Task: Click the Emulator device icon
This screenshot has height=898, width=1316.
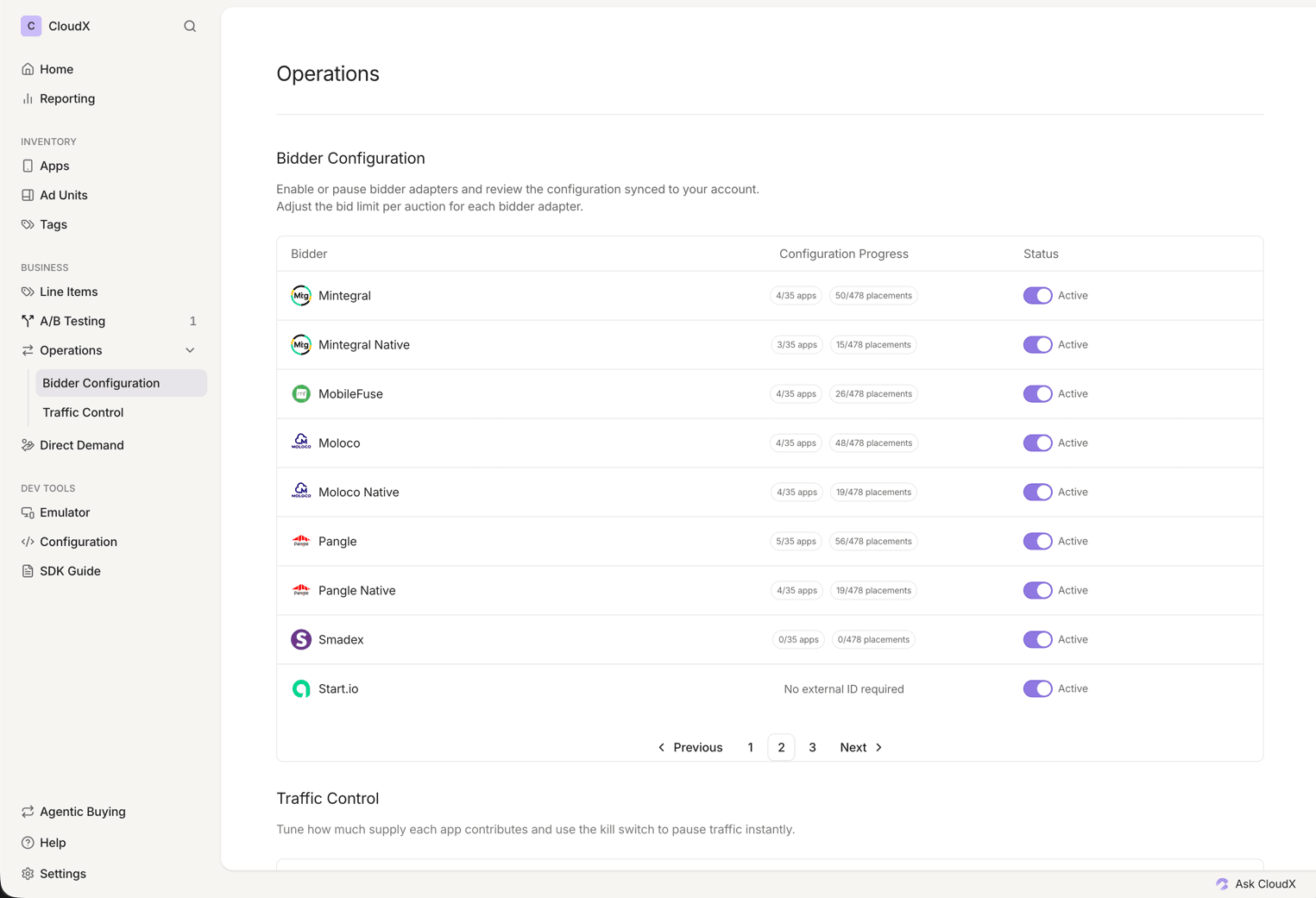Action: pyautogui.click(x=28, y=512)
